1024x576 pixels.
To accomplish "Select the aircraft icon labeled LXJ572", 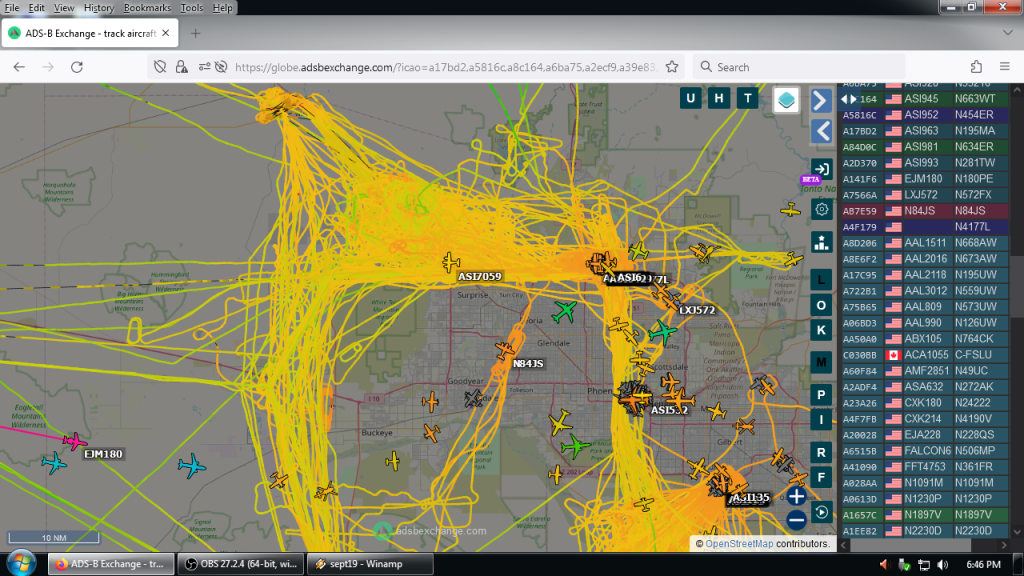I will (x=671, y=301).
